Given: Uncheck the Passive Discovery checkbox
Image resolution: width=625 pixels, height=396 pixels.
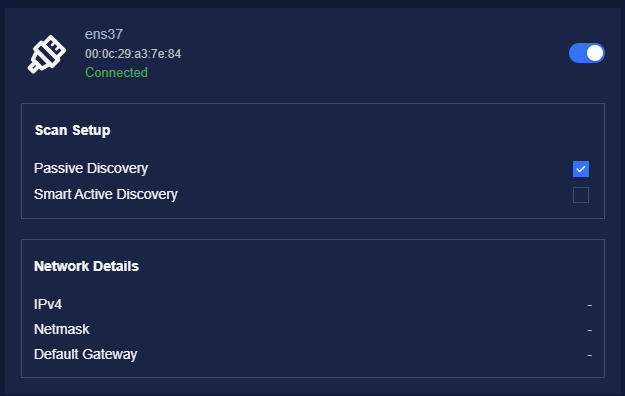Looking at the screenshot, I should click(x=581, y=169).
